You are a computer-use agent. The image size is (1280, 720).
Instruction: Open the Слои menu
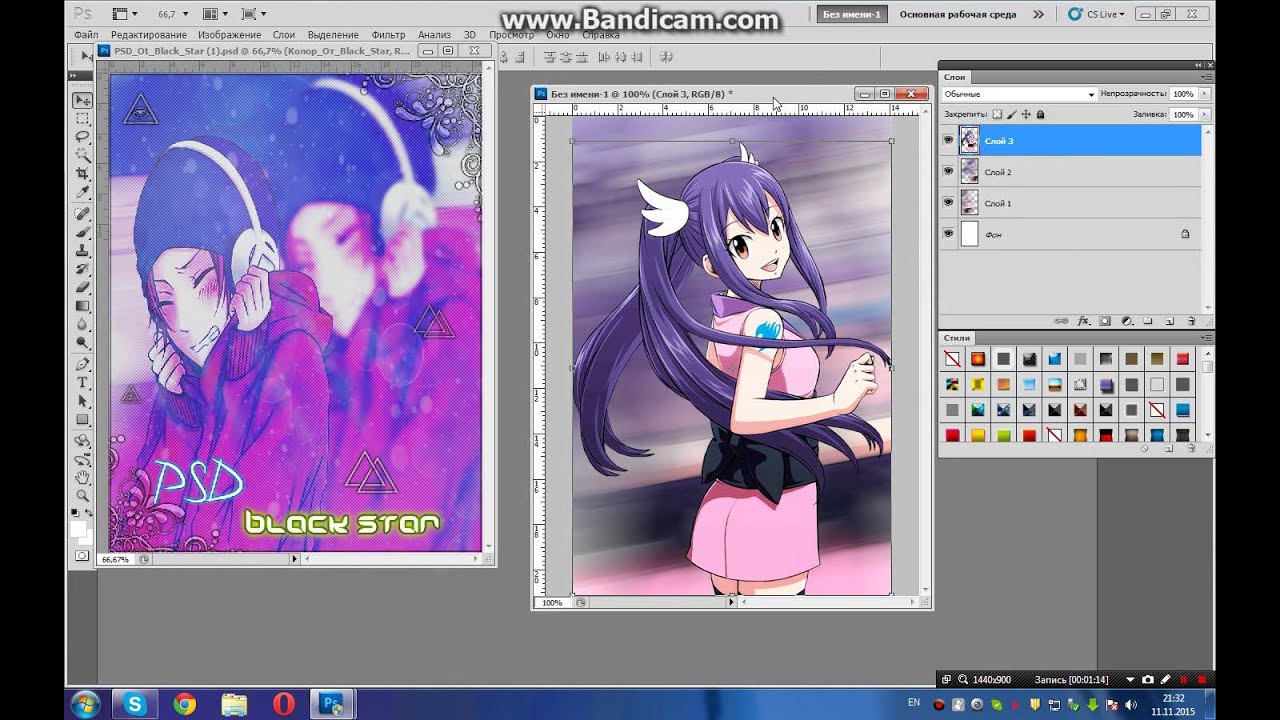coord(284,35)
